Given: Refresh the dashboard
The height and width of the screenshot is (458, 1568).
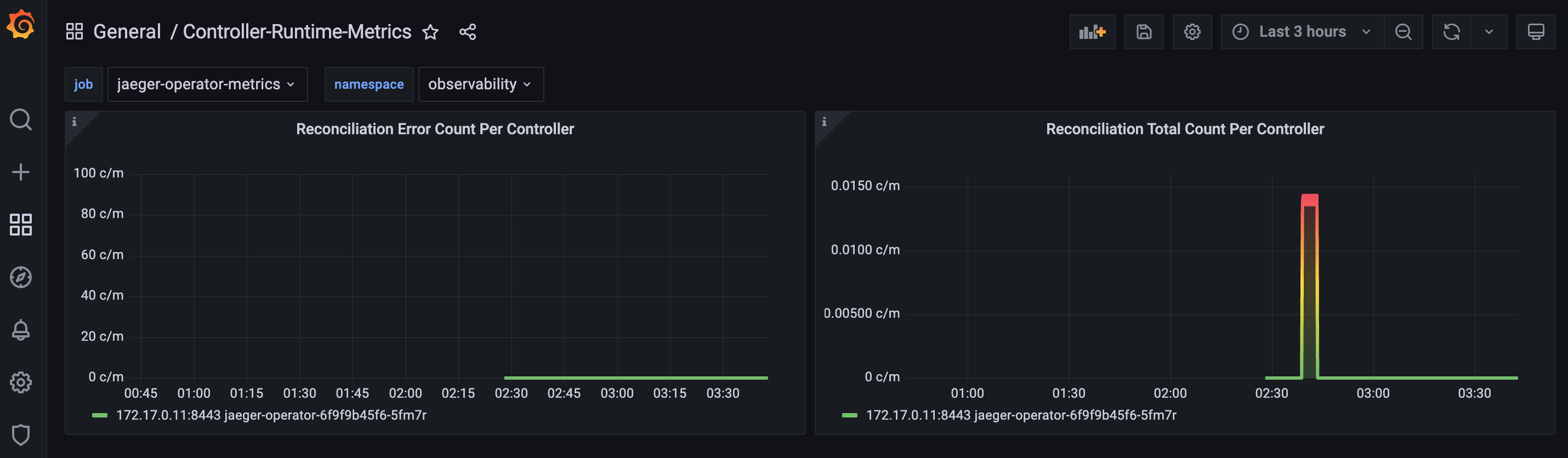Looking at the screenshot, I should (1451, 32).
